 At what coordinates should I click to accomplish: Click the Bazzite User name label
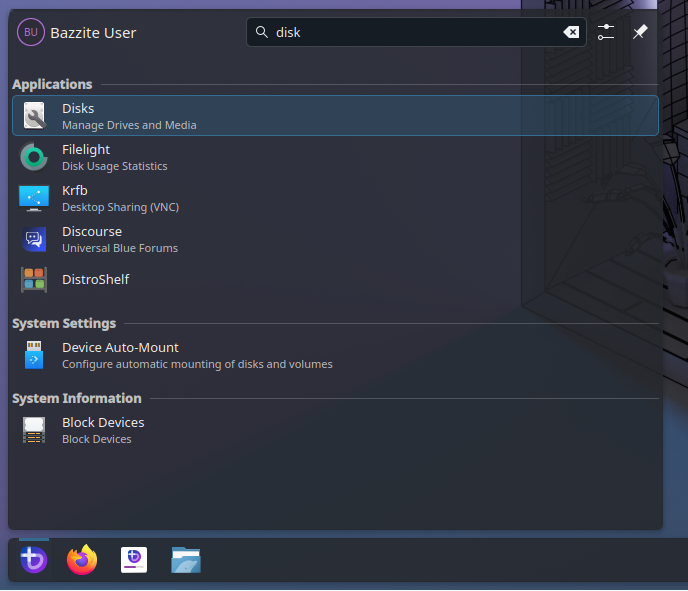pyautogui.click(x=93, y=33)
